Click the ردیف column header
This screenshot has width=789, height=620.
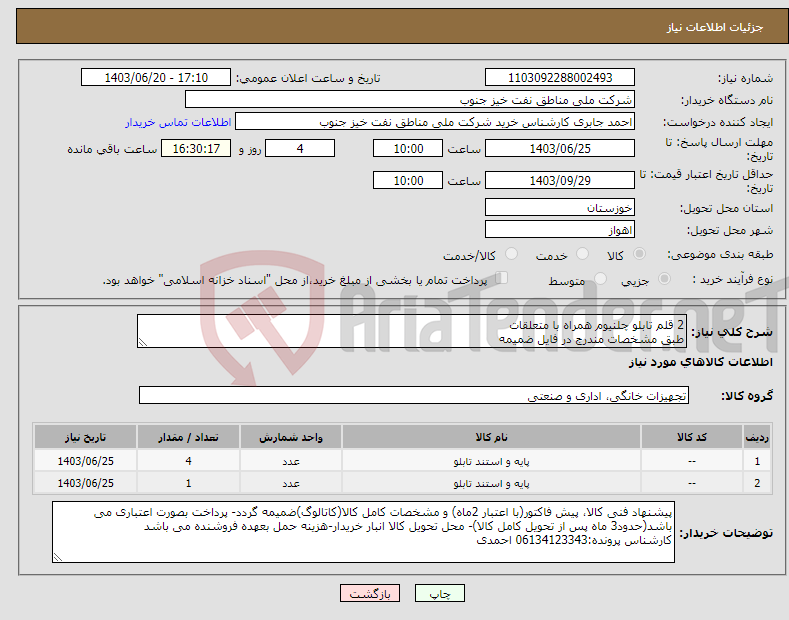tap(757, 437)
